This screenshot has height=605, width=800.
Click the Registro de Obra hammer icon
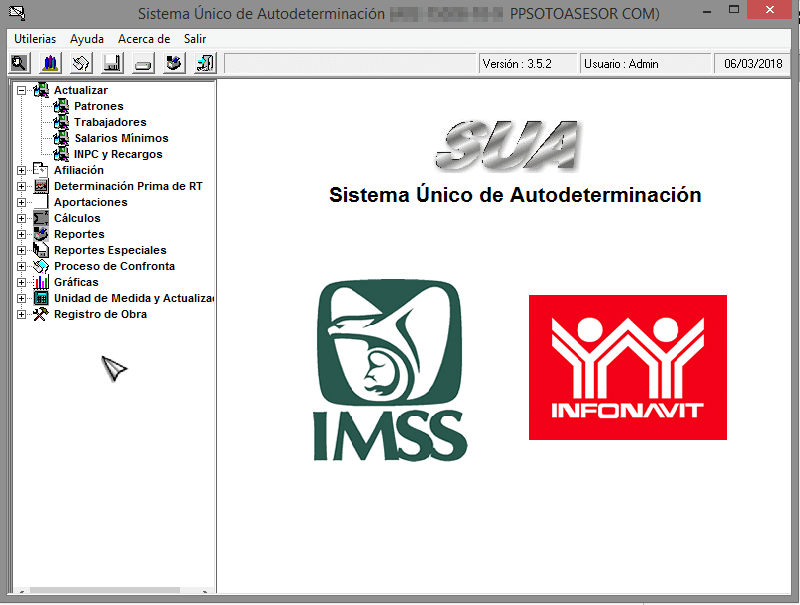pos(41,314)
